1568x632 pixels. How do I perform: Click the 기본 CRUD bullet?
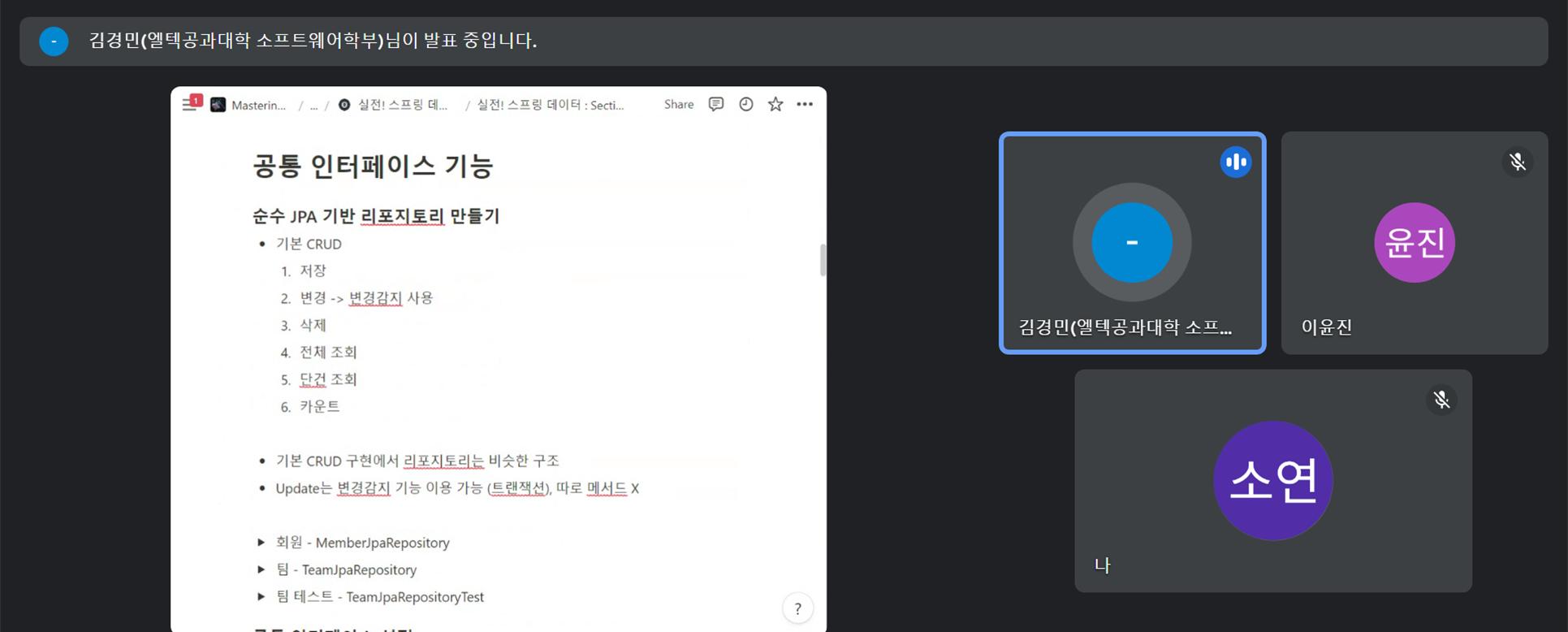309,244
